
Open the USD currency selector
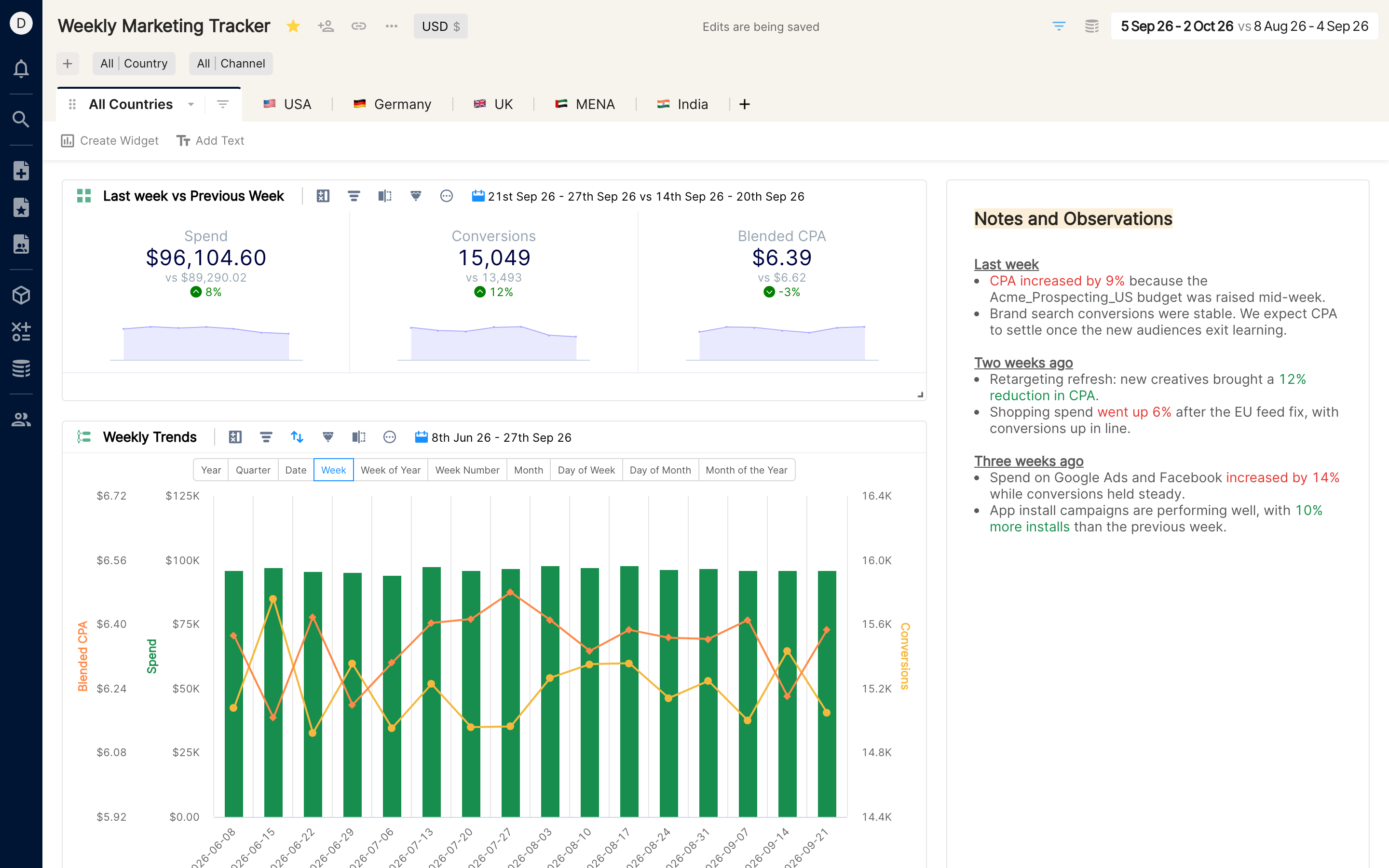coord(441,27)
